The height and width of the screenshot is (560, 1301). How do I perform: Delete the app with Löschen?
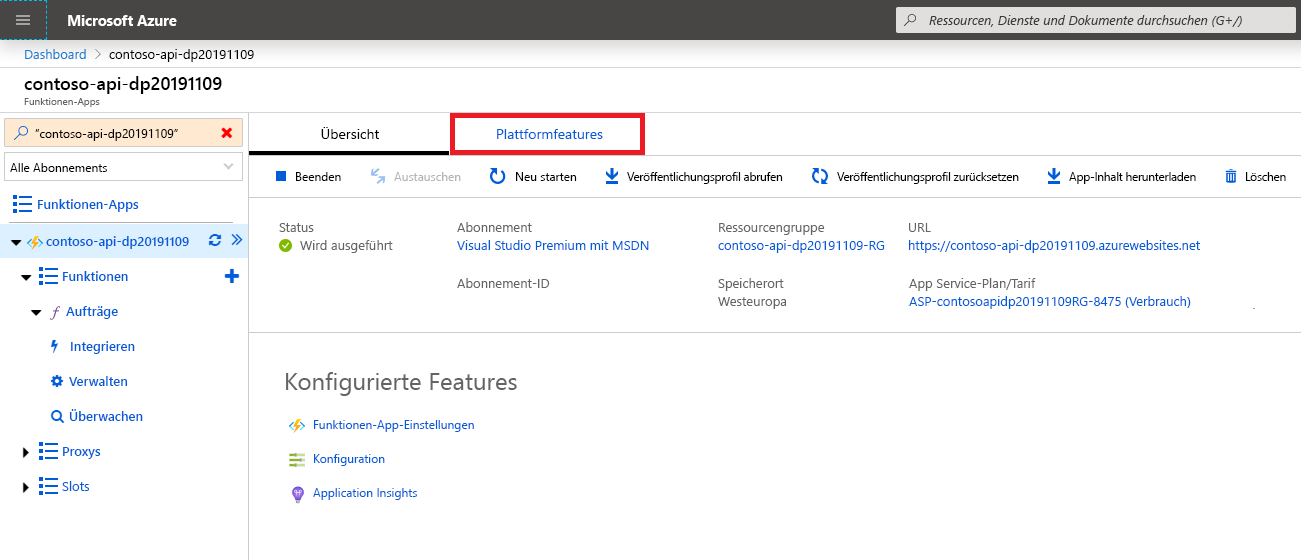pyautogui.click(x=1255, y=176)
